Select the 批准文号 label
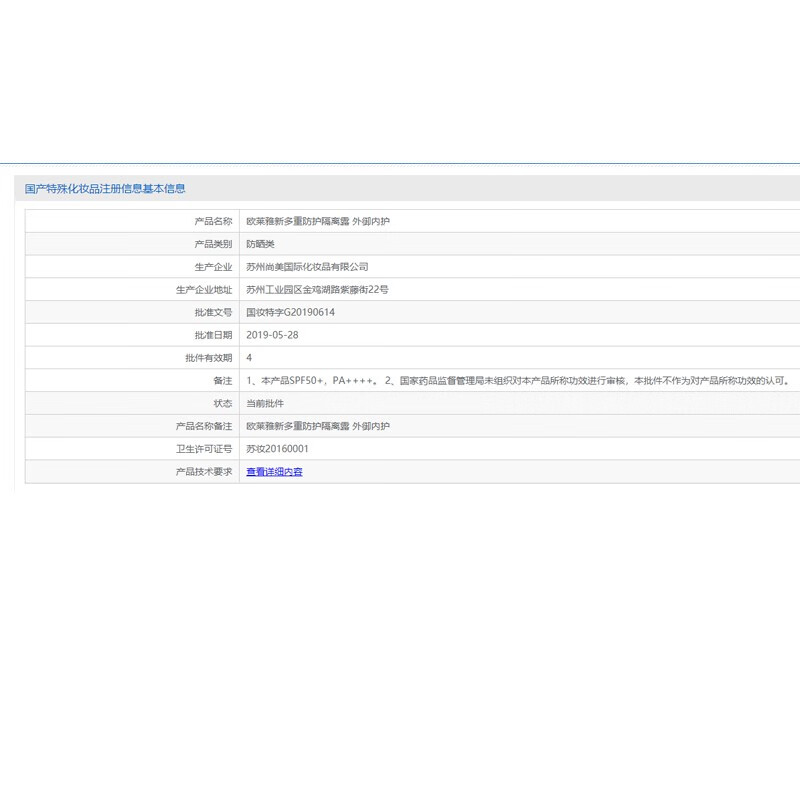The width and height of the screenshot is (800, 800). click(213, 312)
